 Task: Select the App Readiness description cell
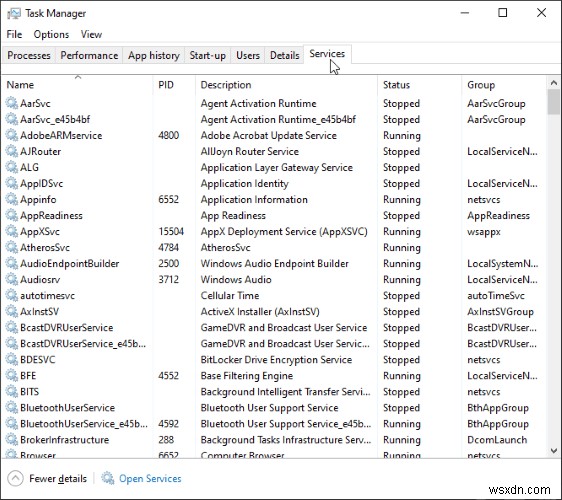(233, 216)
